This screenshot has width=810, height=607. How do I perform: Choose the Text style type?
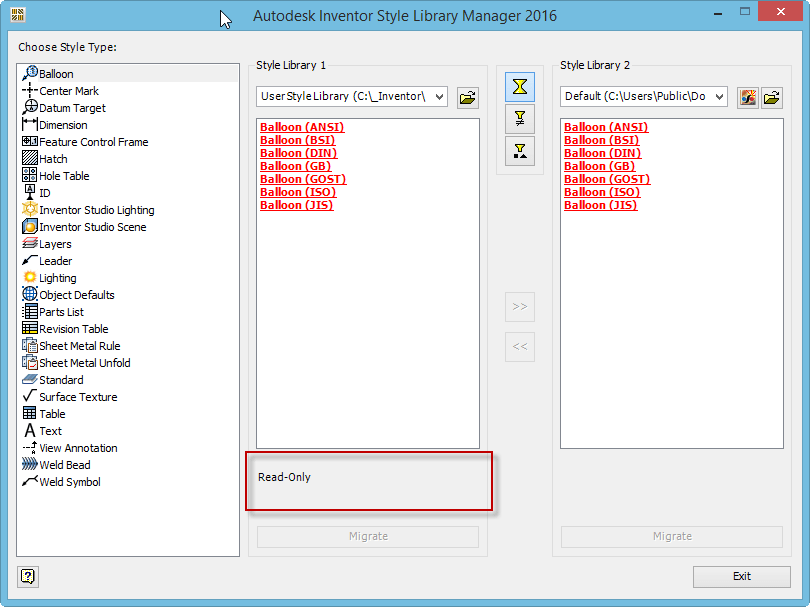tap(42, 432)
